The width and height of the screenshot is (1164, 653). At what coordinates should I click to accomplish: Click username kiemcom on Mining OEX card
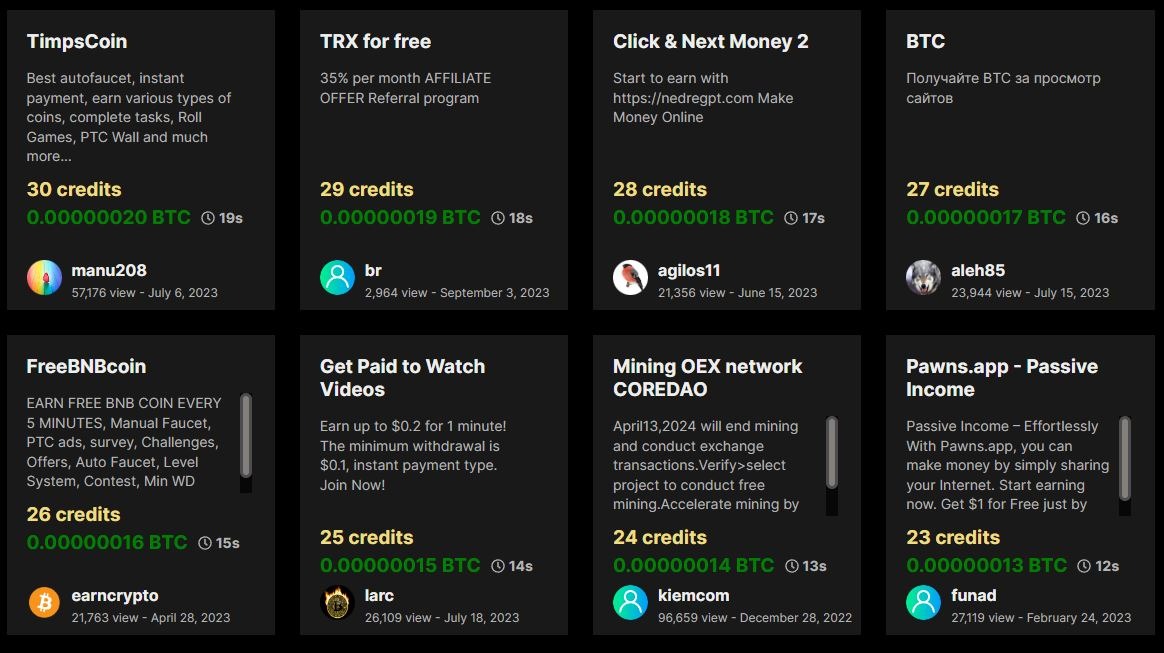tap(693, 595)
